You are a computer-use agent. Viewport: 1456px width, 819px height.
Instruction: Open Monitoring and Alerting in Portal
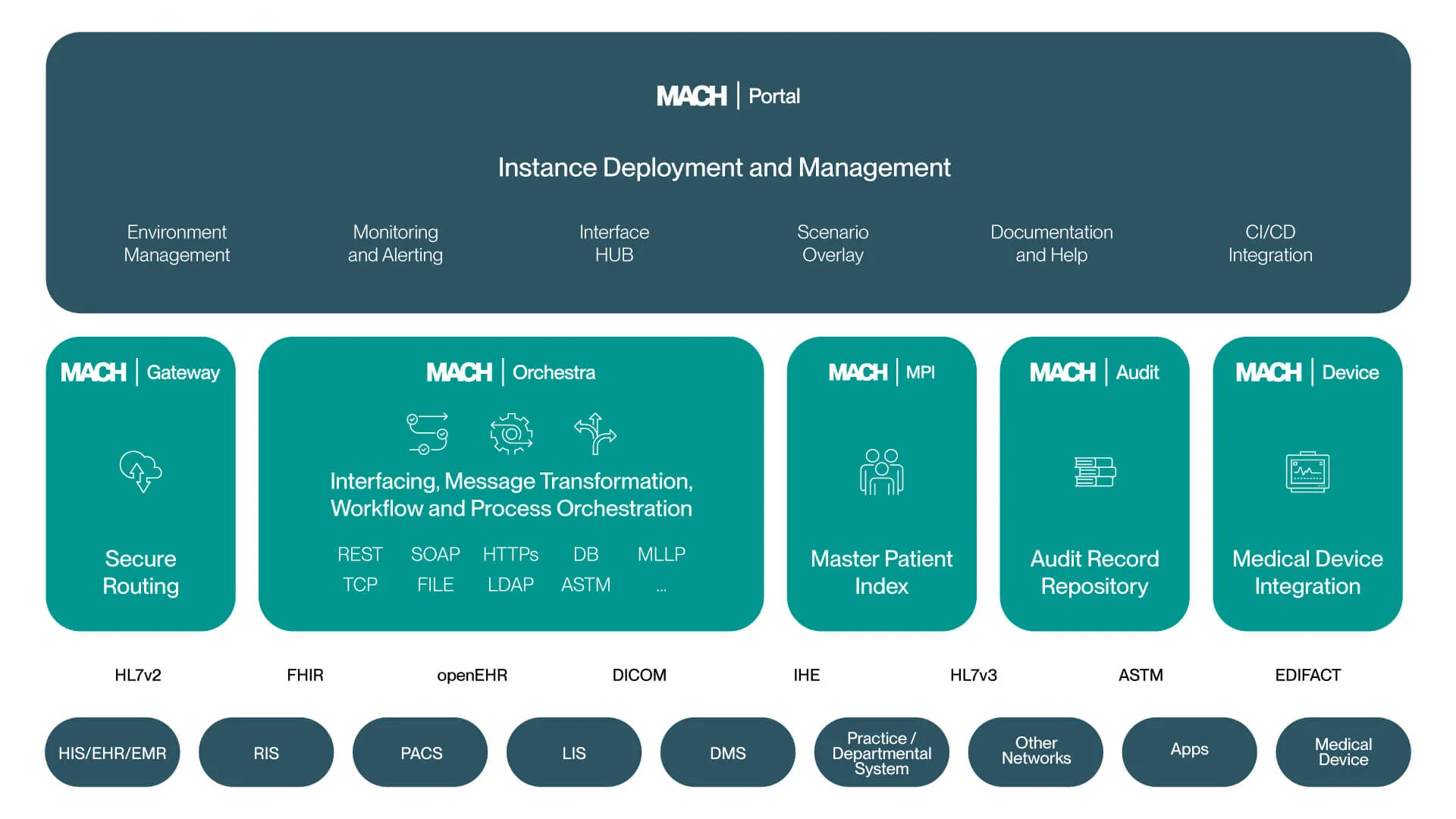[x=395, y=243]
